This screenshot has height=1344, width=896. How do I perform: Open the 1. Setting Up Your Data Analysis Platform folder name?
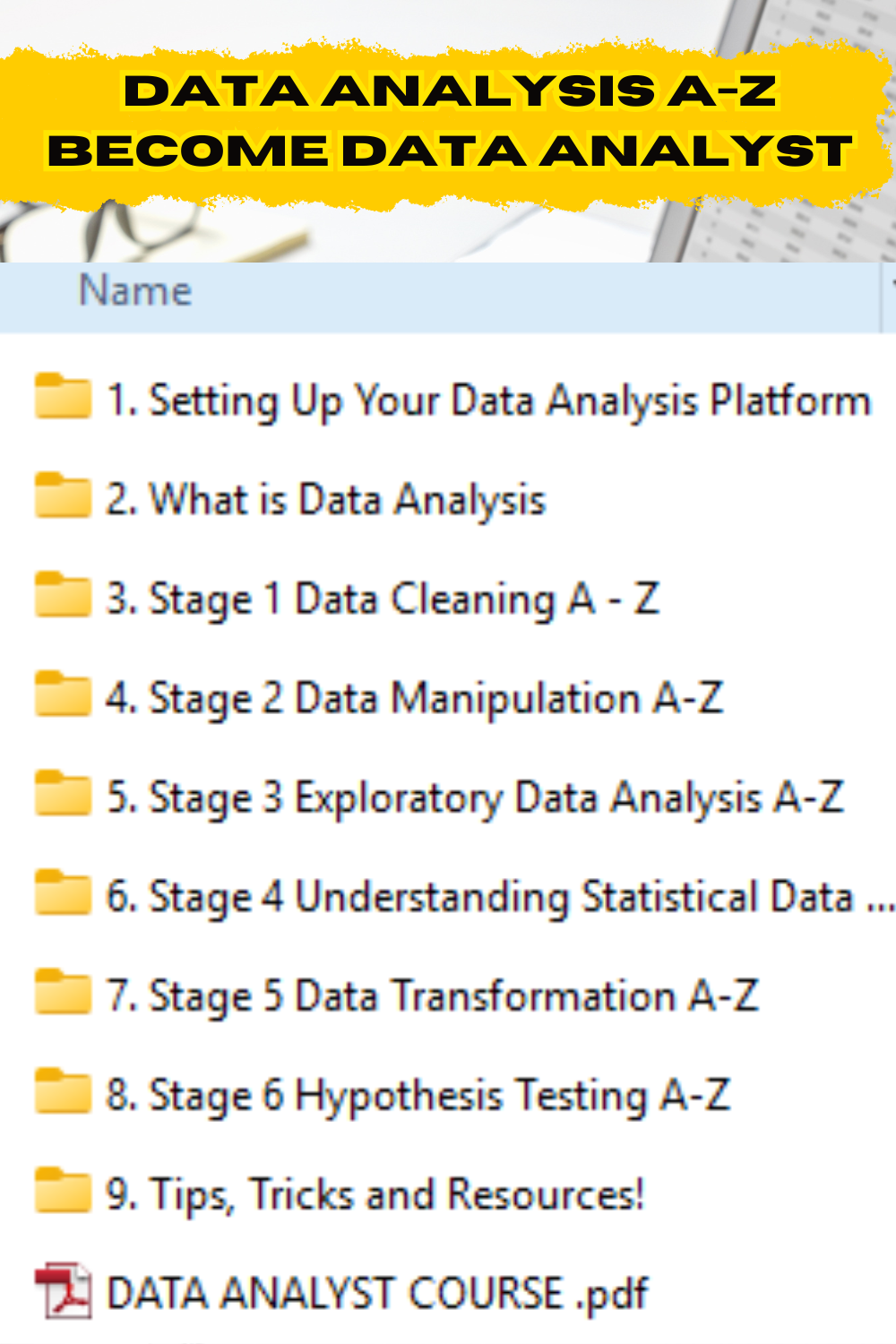(488, 401)
